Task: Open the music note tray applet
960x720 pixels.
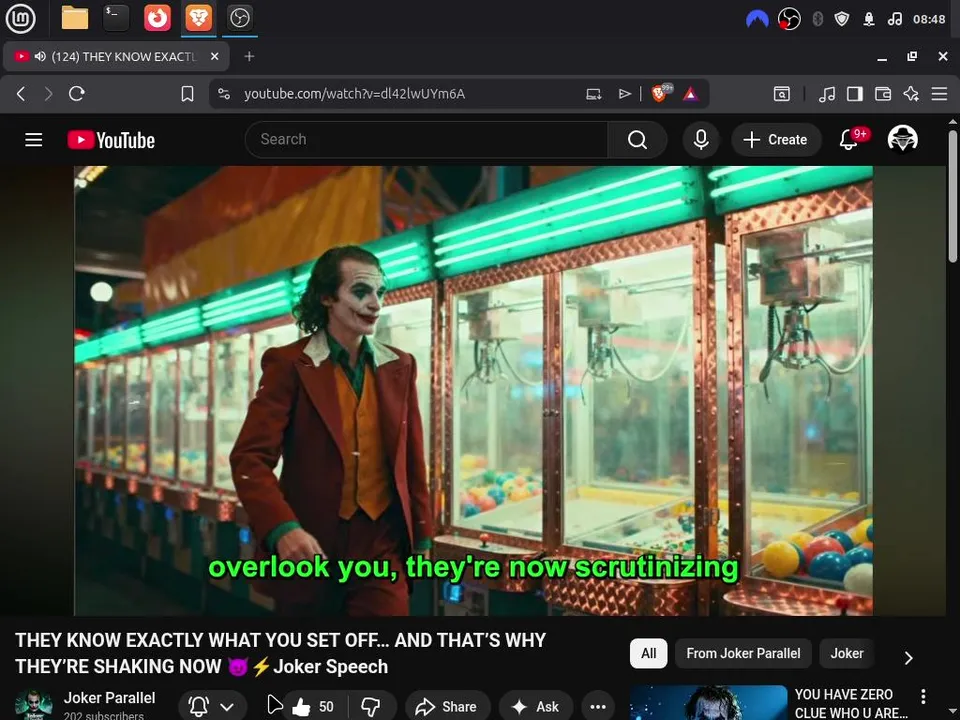Action: click(x=894, y=19)
